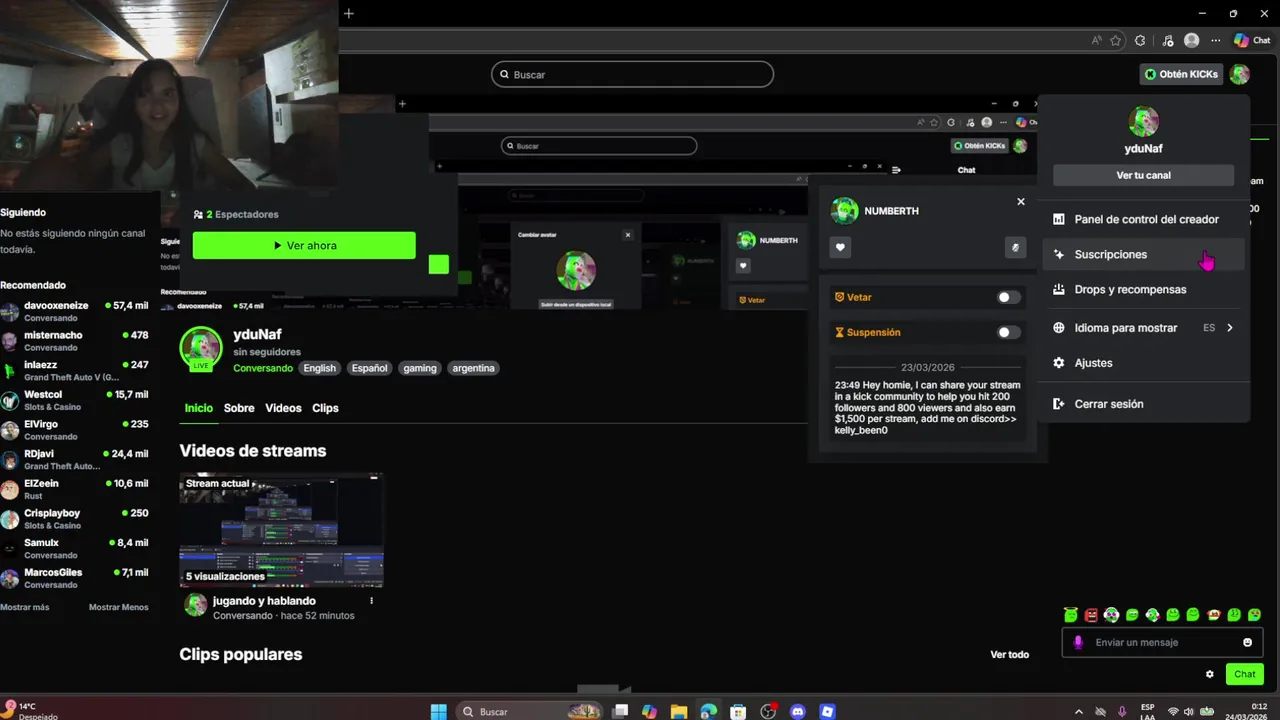Click the Edge read aloud icon
This screenshot has width=1280, height=720.
pyautogui.click(x=1097, y=41)
